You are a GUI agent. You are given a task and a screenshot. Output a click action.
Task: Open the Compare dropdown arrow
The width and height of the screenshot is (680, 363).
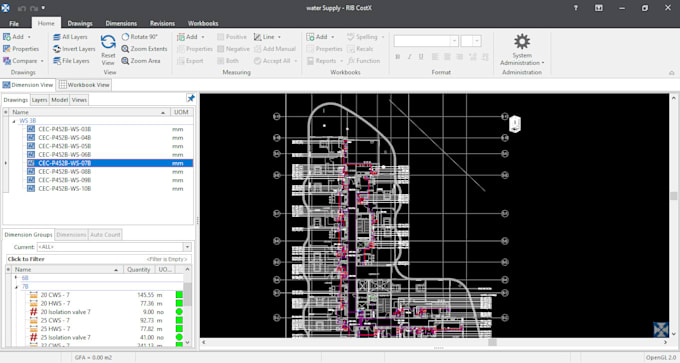click(x=42, y=61)
